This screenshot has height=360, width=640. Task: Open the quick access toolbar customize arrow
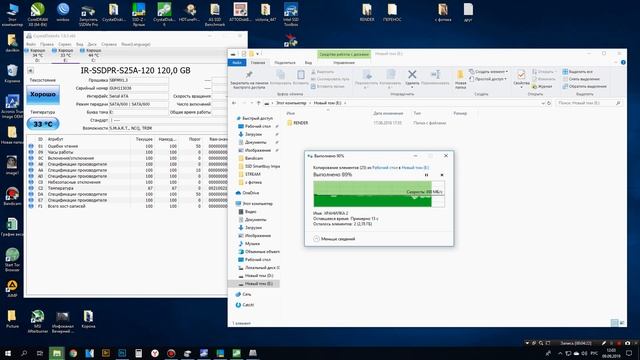tap(258, 54)
